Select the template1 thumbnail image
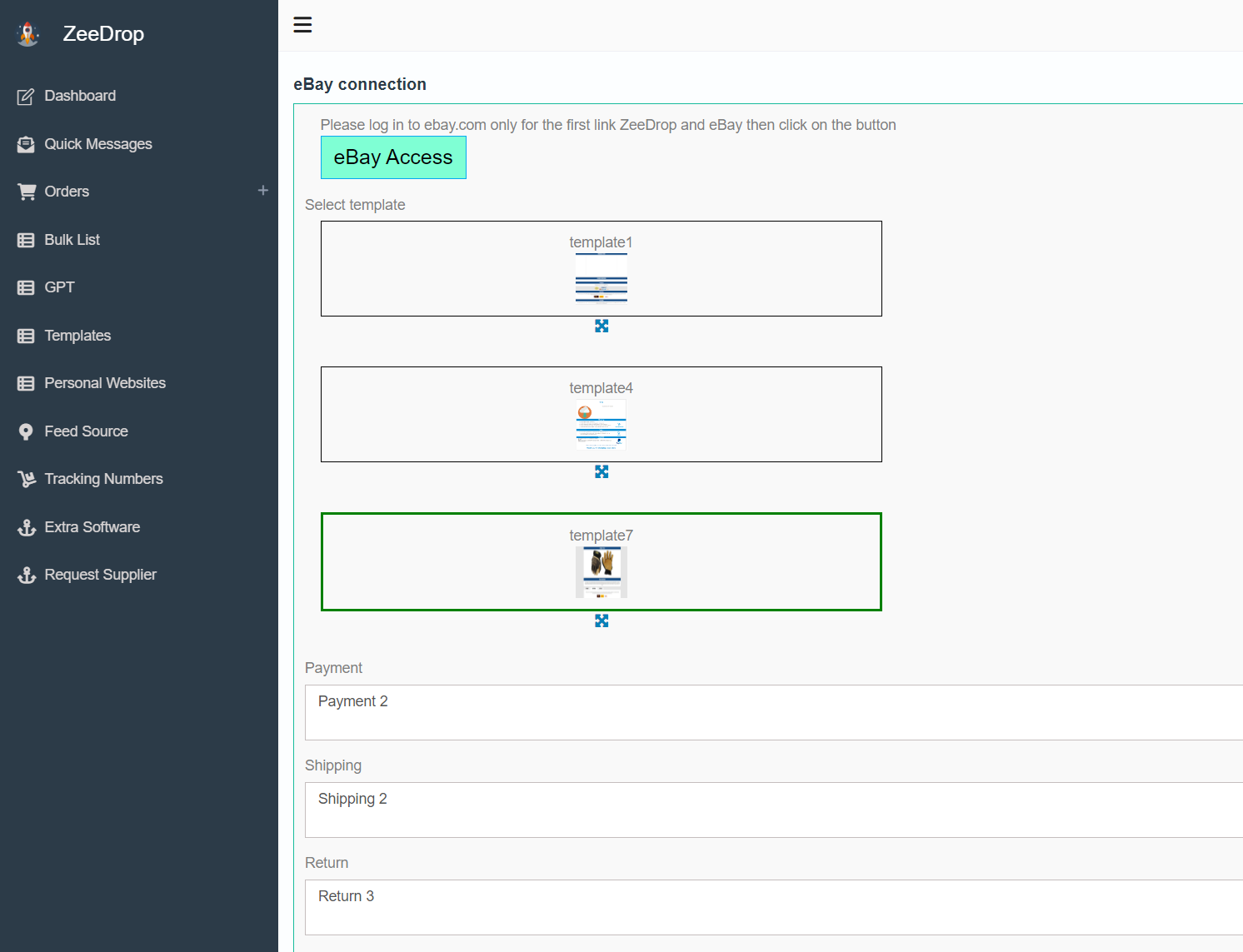 [602, 279]
